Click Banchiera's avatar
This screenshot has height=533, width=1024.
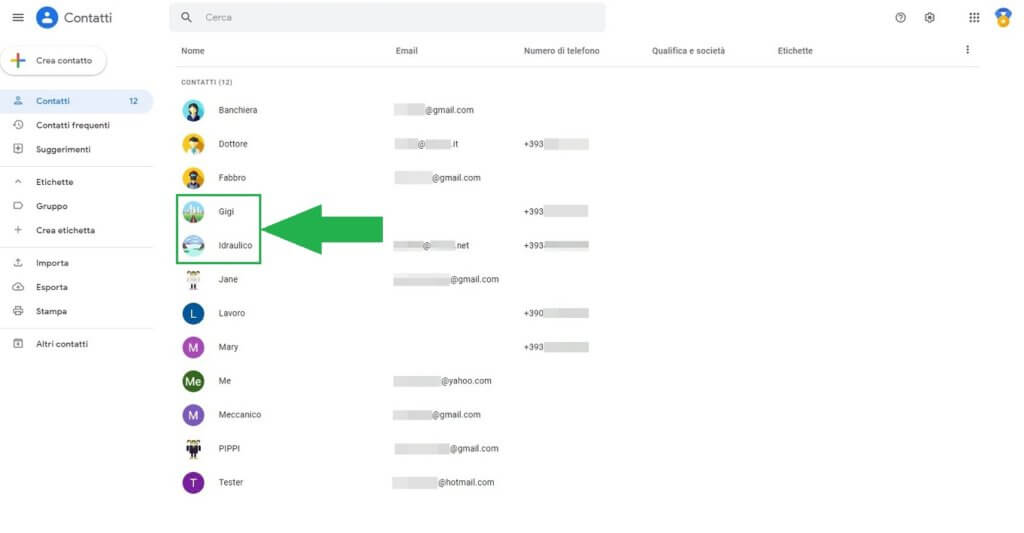click(x=193, y=110)
